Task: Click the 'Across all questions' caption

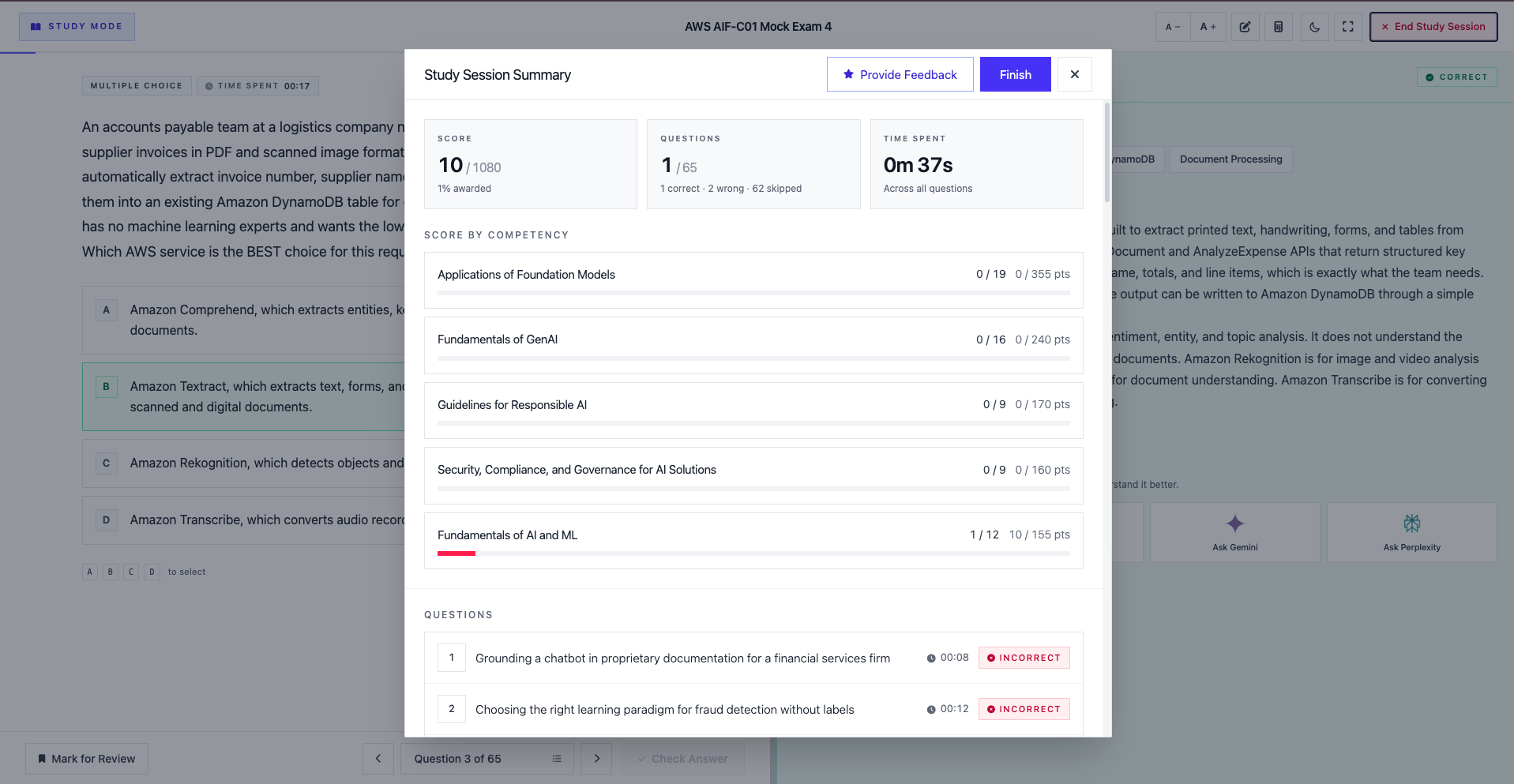Action: click(x=928, y=189)
